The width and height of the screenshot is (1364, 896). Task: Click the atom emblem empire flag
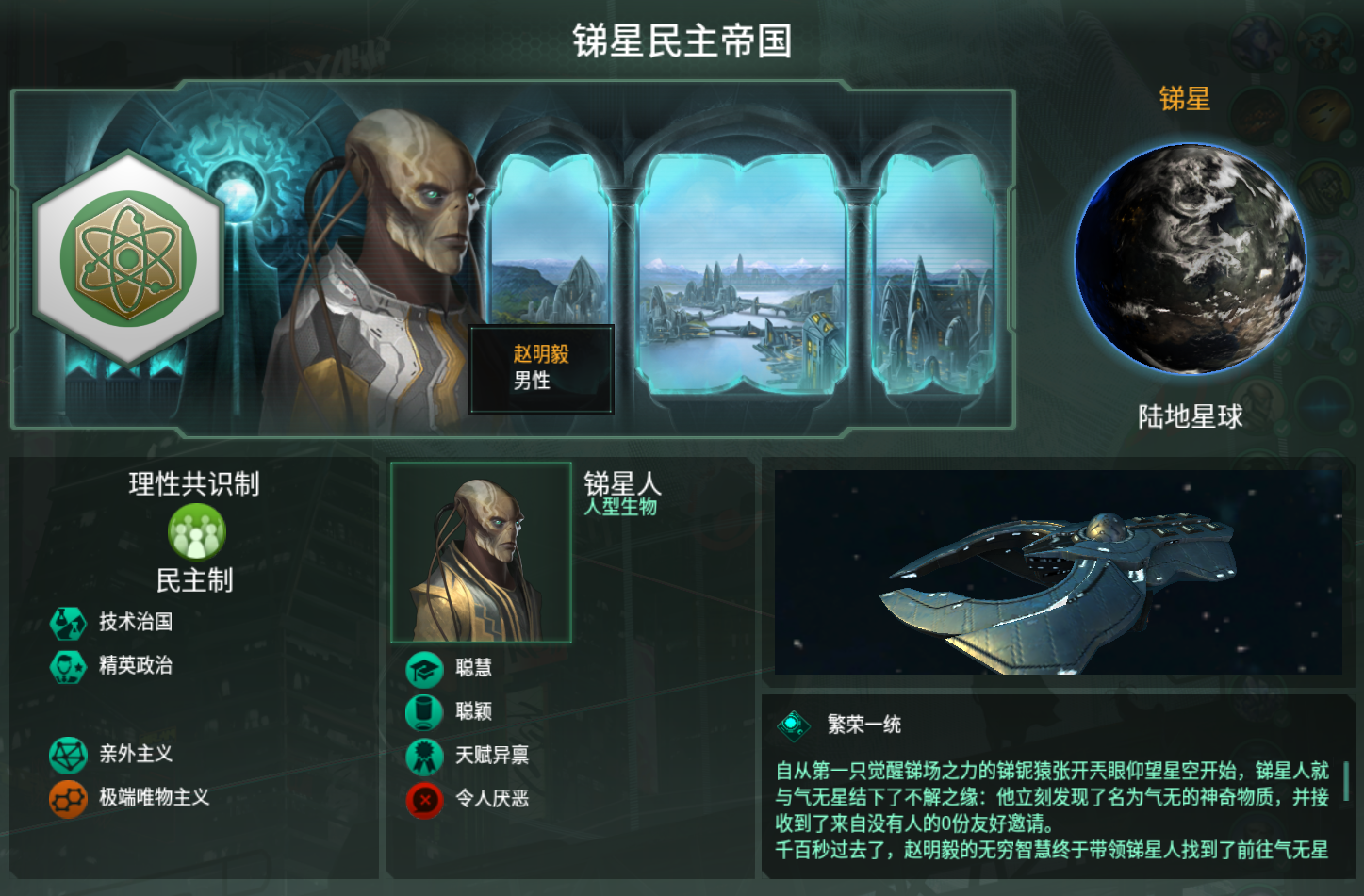(128, 258)
